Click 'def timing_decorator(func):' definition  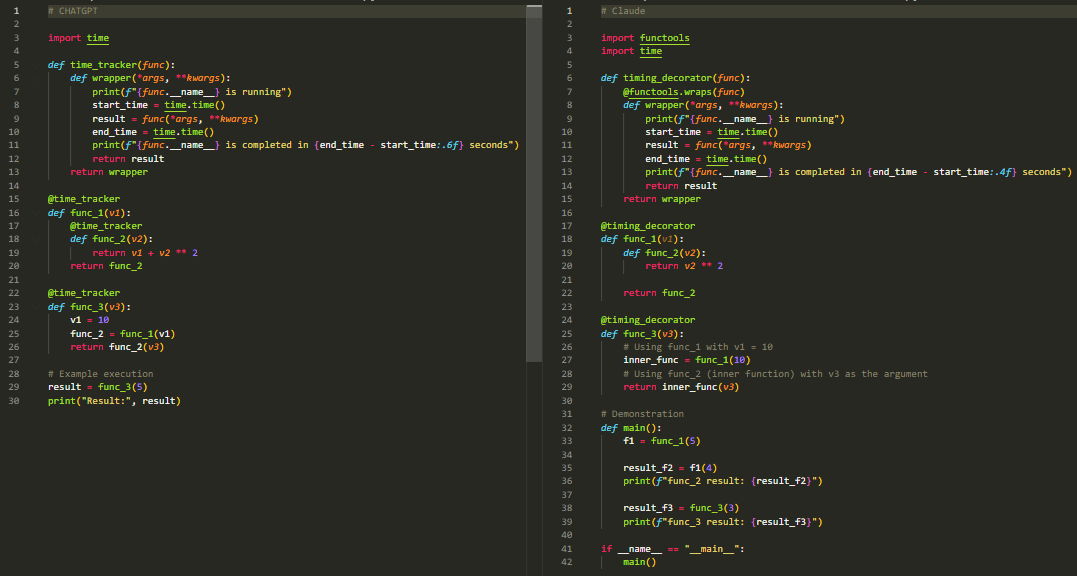[x=675, y=78]
